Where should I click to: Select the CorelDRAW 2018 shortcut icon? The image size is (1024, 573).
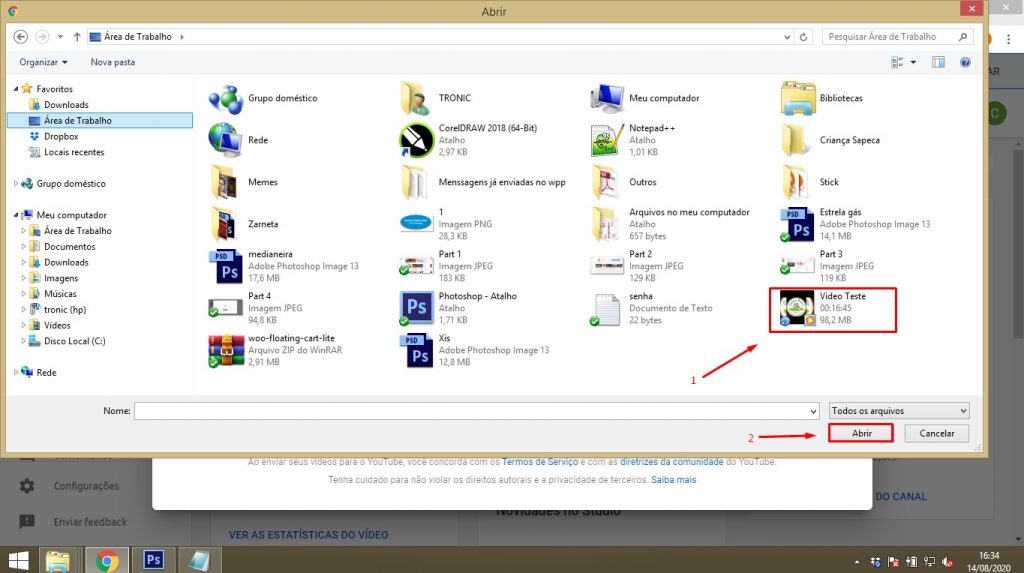pos(416,140)
